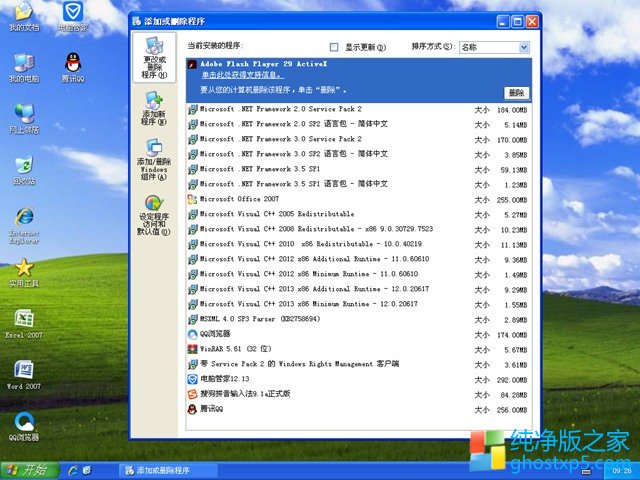Select .NET Framework 2.0 SP2 语言包 row
This screenshot has width=640, height=480.
coord(358,124)
